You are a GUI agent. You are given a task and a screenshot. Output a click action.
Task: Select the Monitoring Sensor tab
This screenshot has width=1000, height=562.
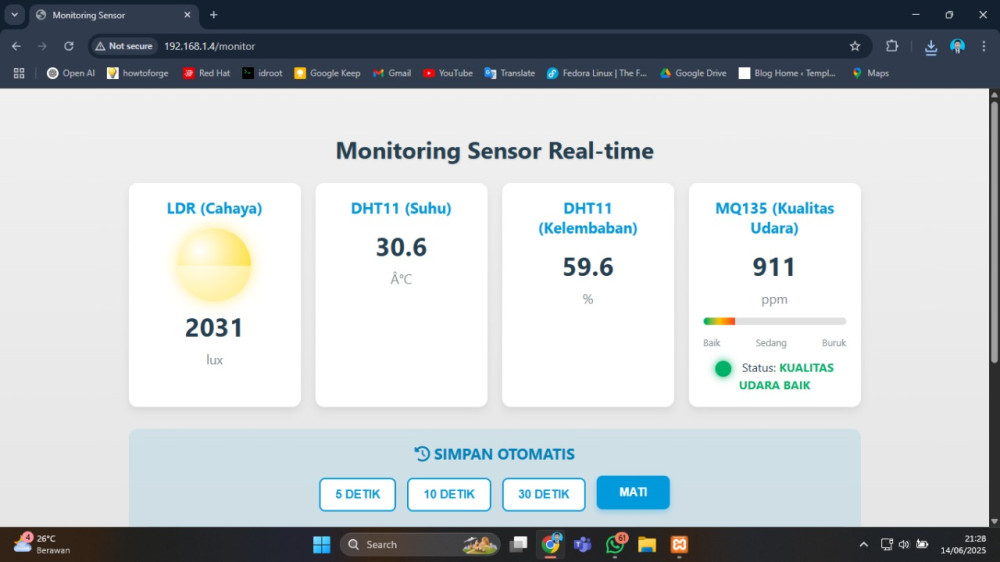click(115, 15)
